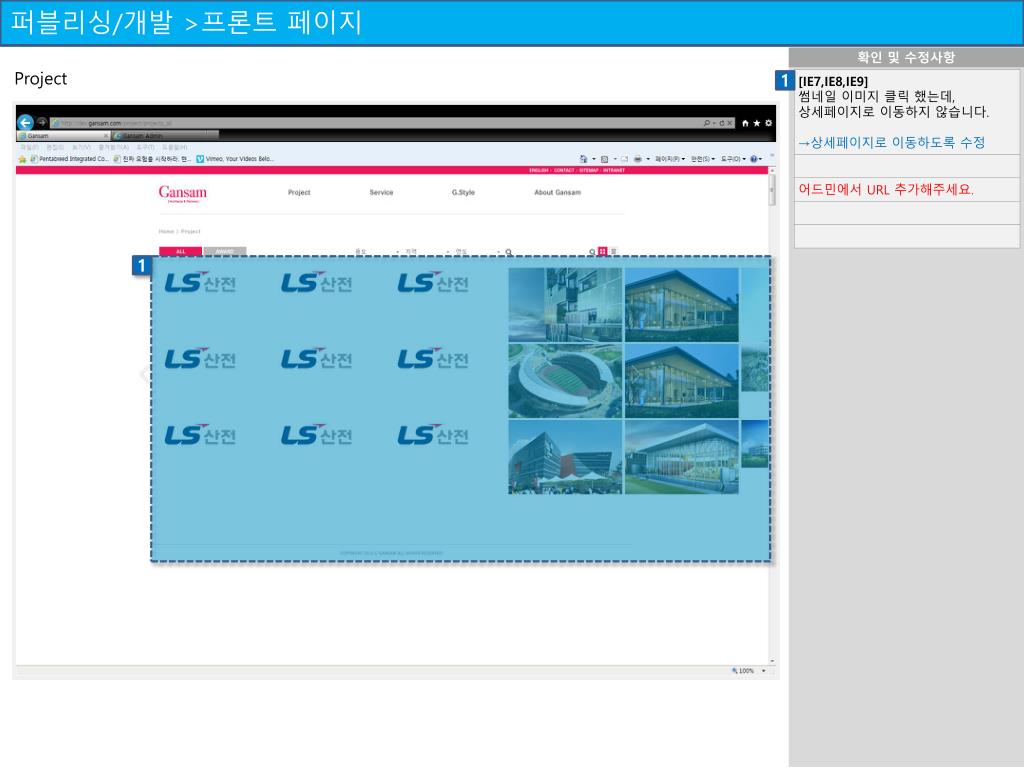Viewport: 1024px width, 768px height.
Task: Open the 도움말(H) menu
Action: coord(174,148)
